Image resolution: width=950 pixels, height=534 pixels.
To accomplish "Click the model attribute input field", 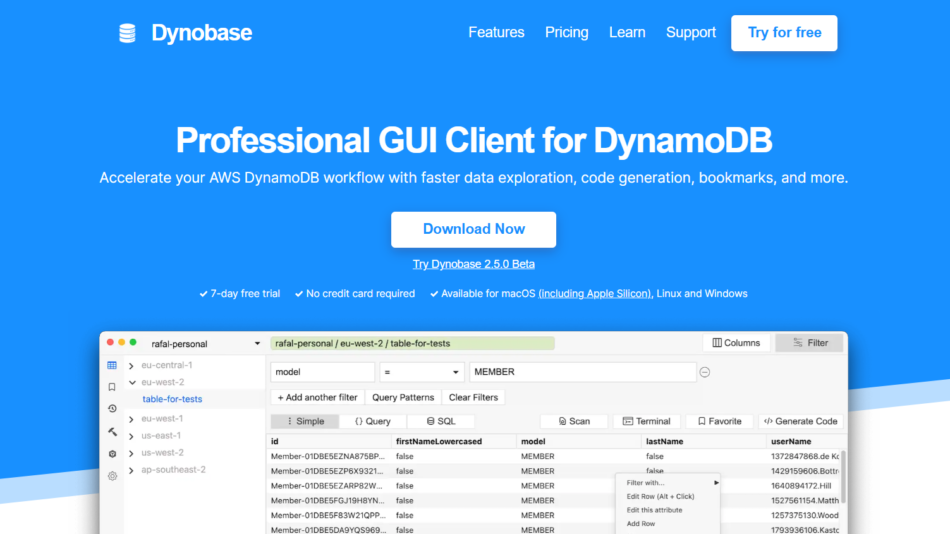I will 322,372.
